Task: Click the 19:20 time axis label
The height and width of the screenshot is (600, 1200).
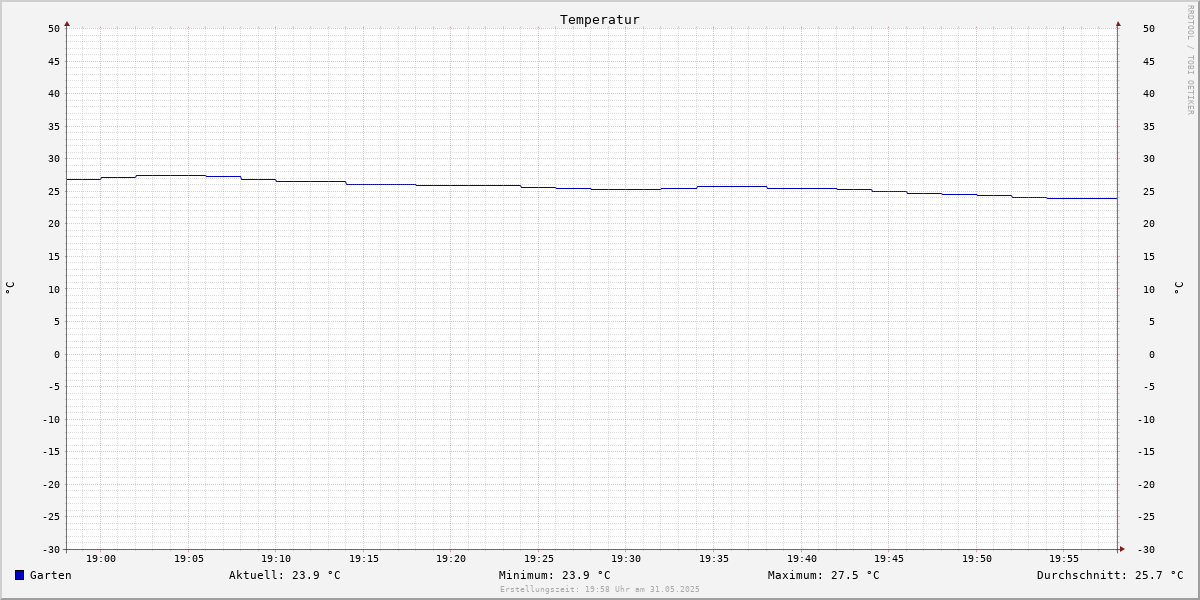Action: (451, 559)
